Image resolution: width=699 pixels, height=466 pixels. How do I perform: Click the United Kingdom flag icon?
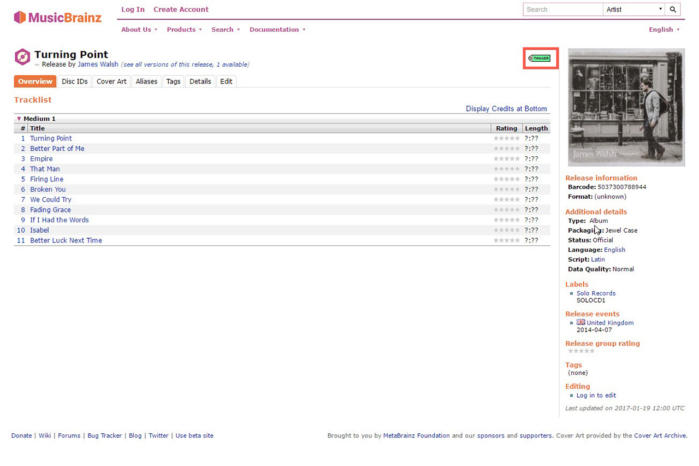(x=580, y=322)
